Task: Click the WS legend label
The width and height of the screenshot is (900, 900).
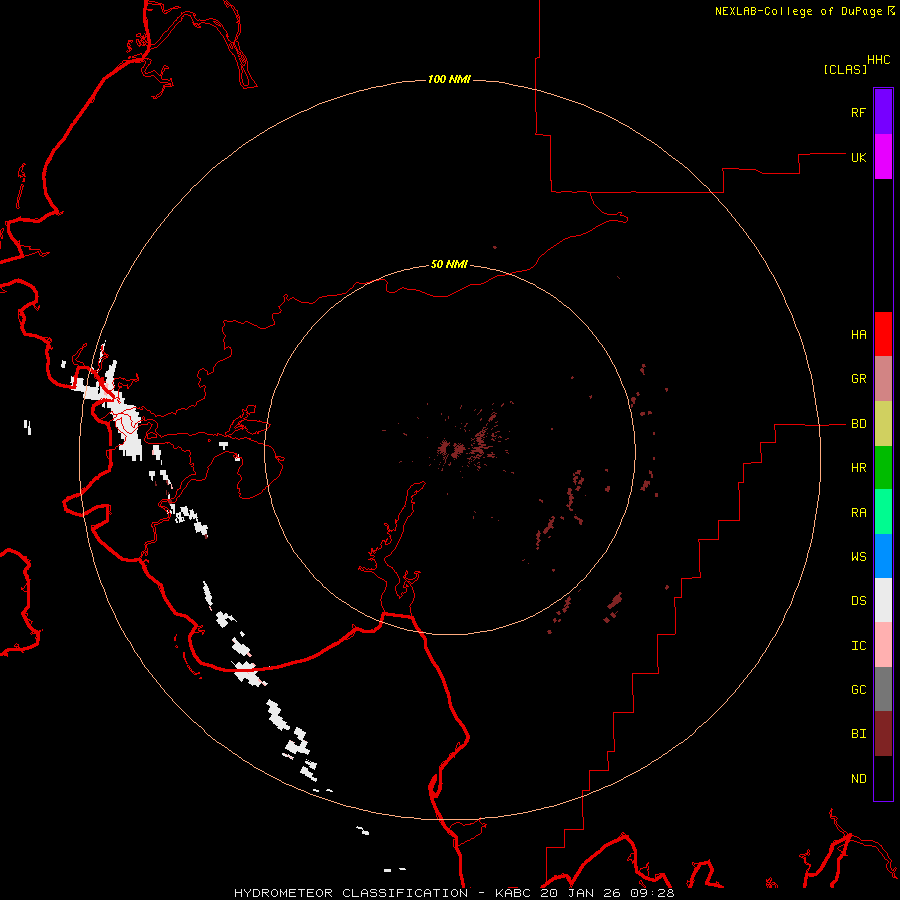Action: click(858, 557)
